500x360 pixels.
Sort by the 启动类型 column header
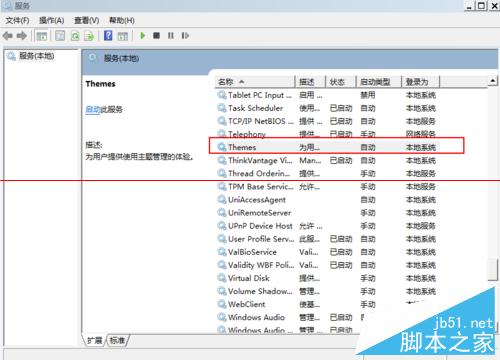coord(379,82)
